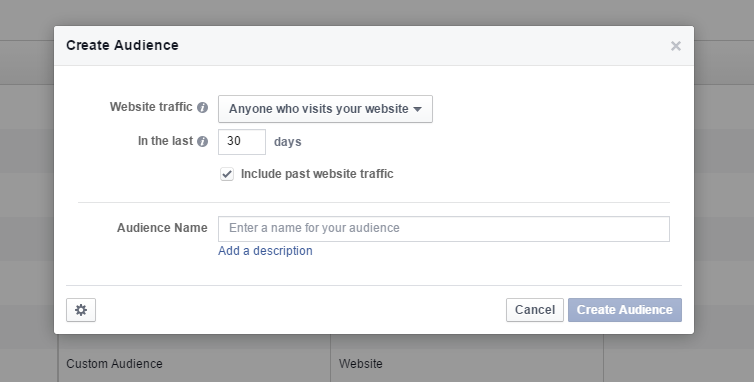Open the gear settings button
Screen dimensions: 754x382
[x=81, y=310]
